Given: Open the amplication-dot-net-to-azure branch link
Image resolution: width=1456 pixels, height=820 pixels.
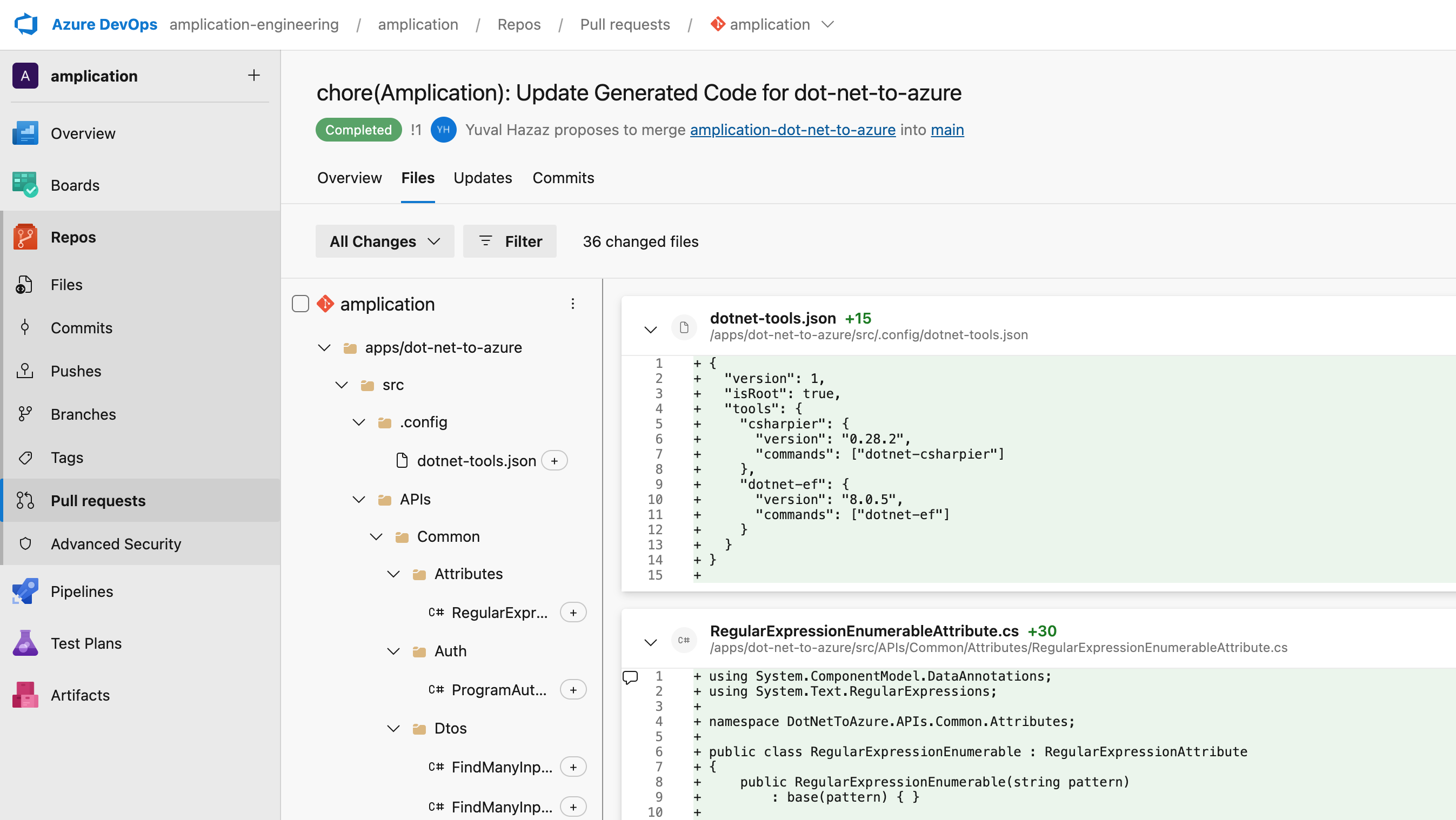Looking at the screenshot, I should click(x=792, y=130).
